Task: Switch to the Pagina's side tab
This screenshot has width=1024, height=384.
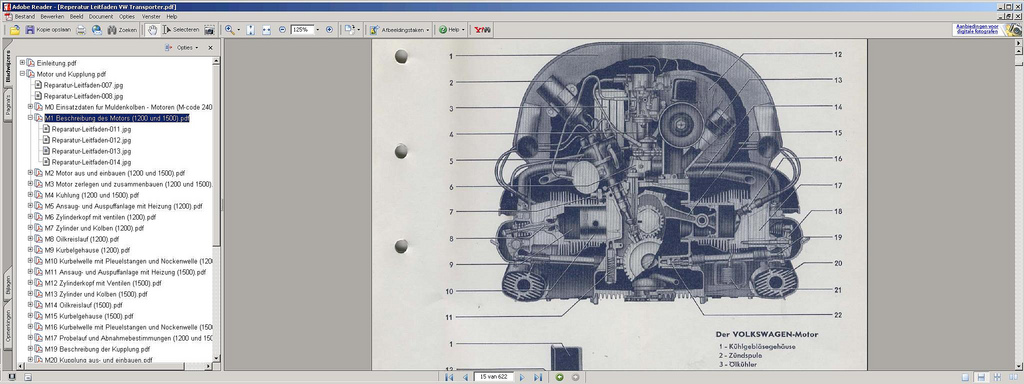Action: click(x=8, y=105)
